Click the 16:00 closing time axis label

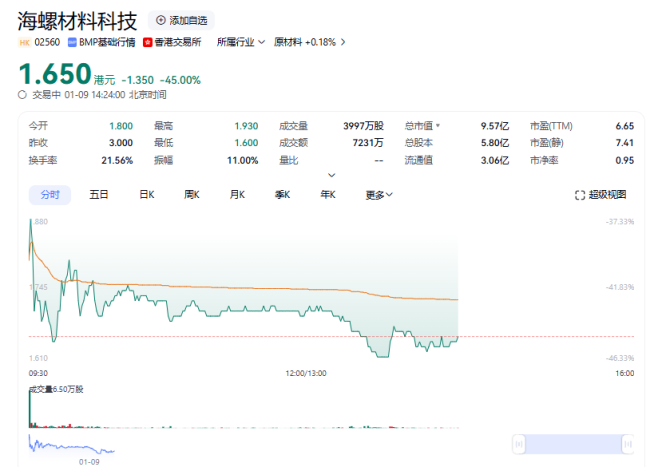pos(625,373)
